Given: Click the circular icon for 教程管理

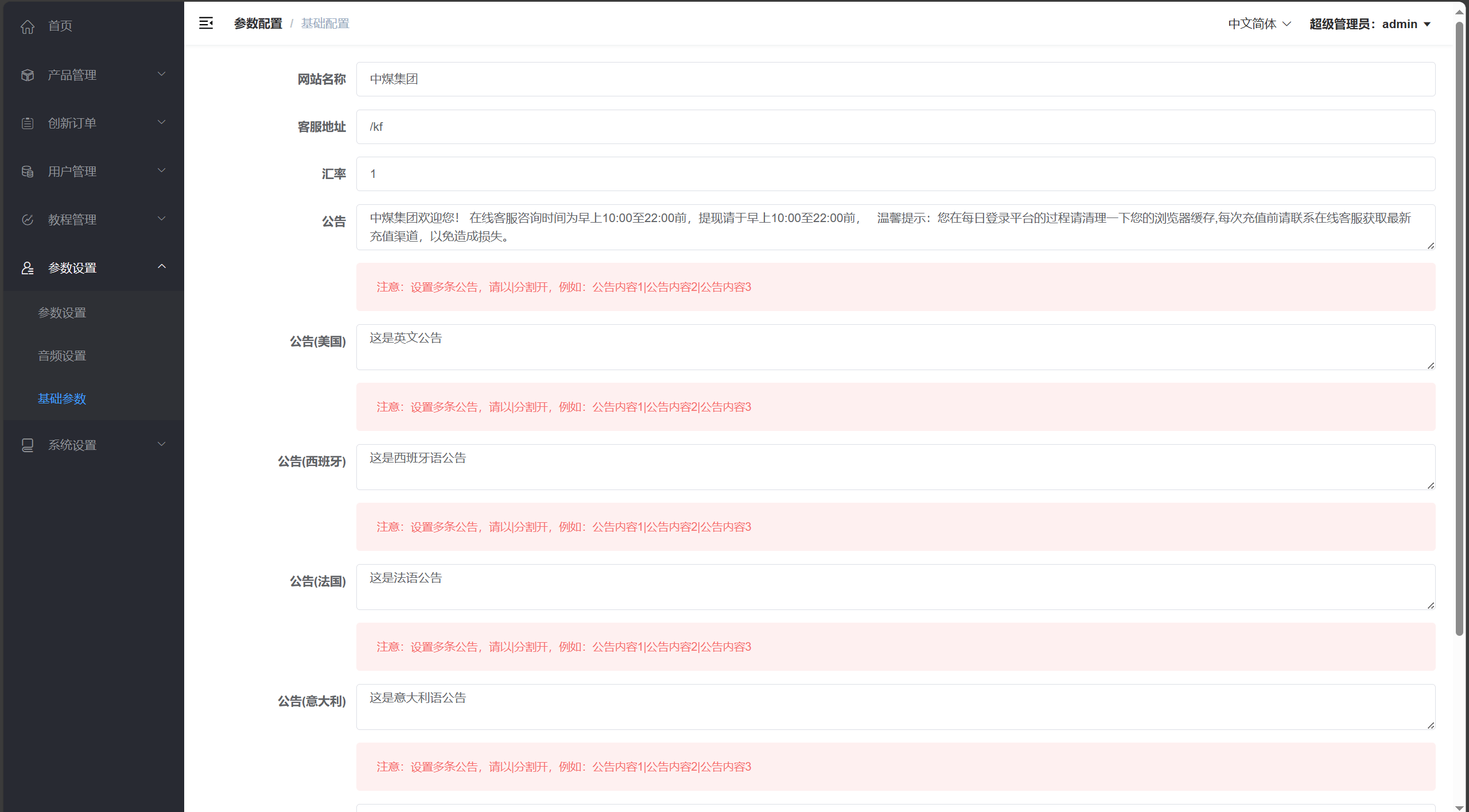Looking at the screenshot, I should [28, 220].
